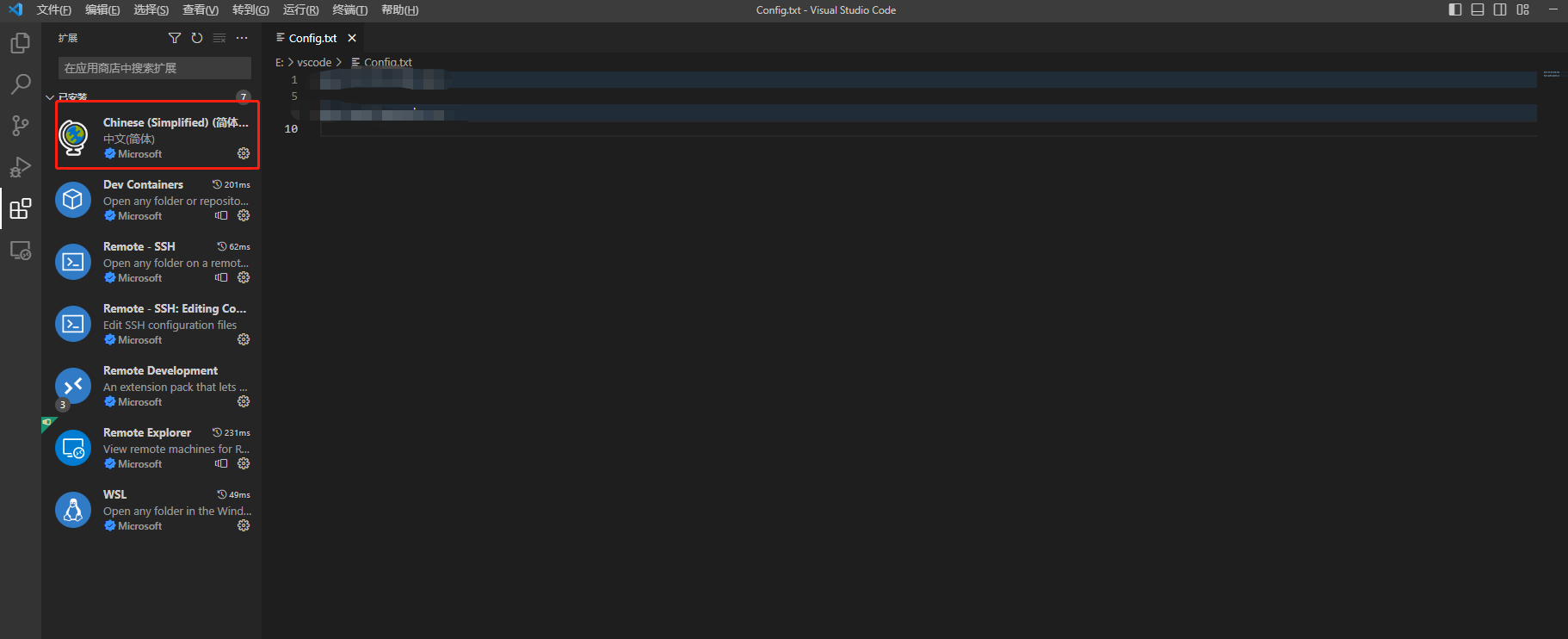Click extension pack count badge 3
Viewport: 1568px width, 639px height.
(63, 405)
